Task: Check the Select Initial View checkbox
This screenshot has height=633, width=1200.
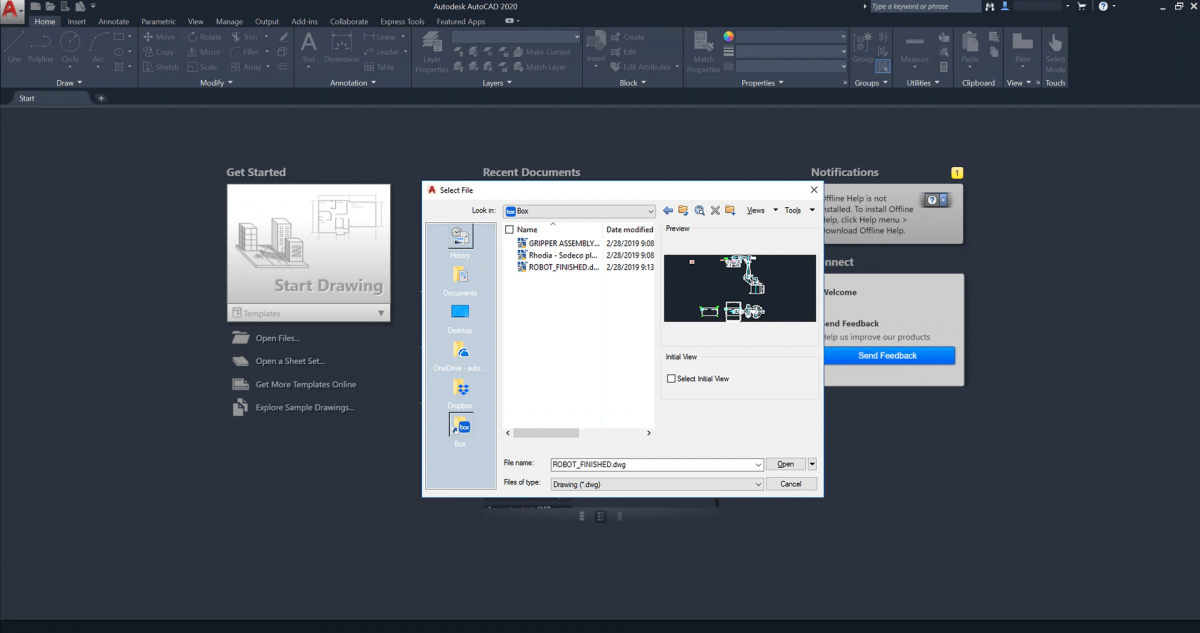Action: (671, 378)
